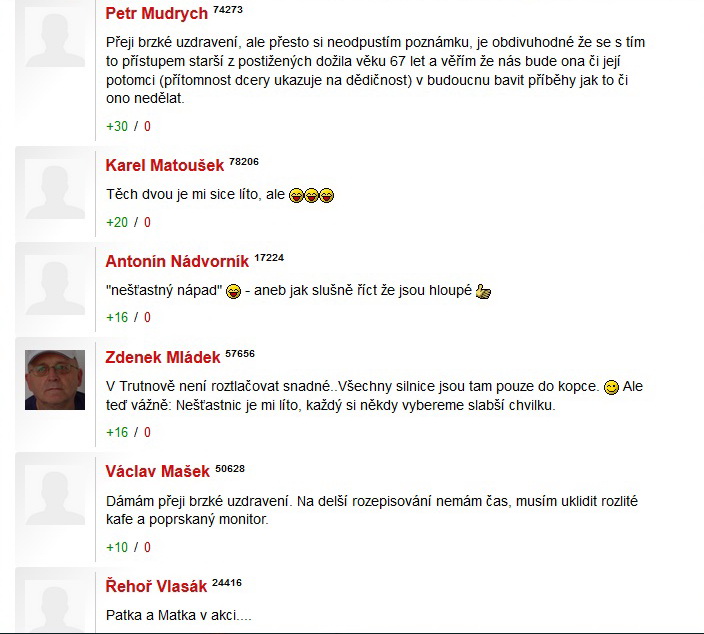This screenshot has width=704, height=634.
Task: Click Karel Matoušek's blank avatar placeholder
Action: tap(55, 189)
